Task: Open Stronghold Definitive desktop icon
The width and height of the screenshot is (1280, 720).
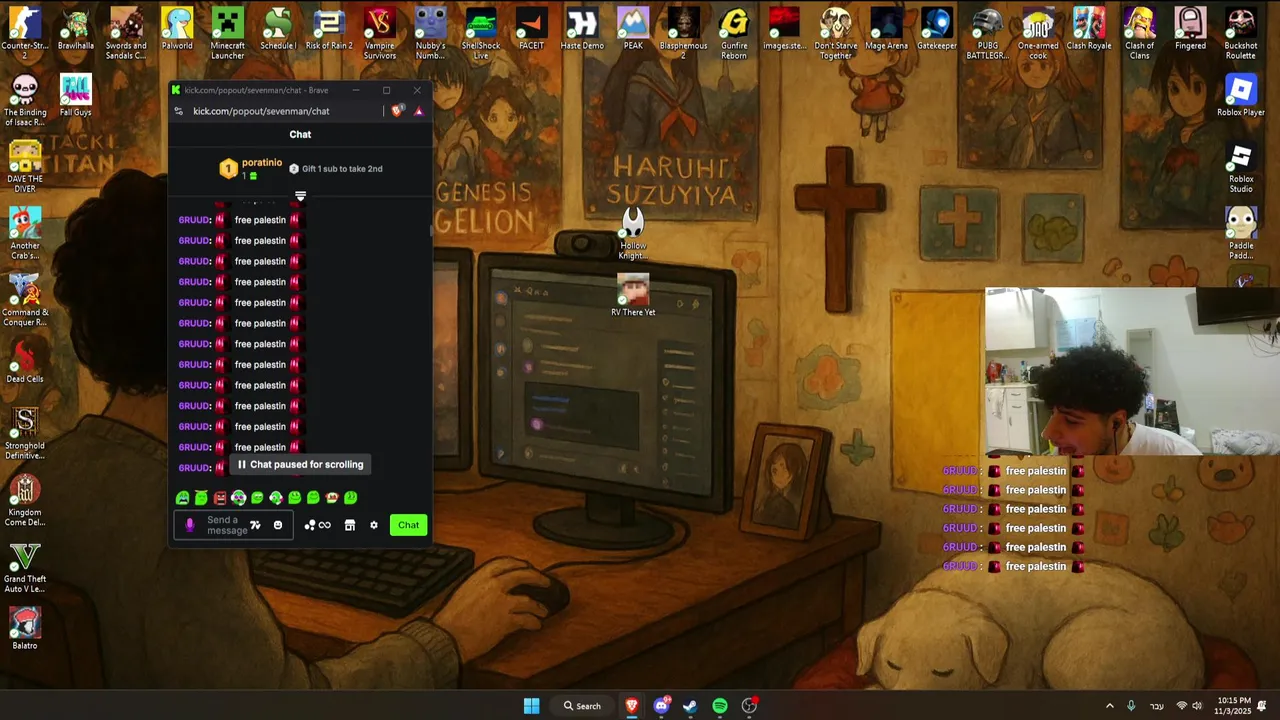Action: pyautogui.click(x=25, y=433)
